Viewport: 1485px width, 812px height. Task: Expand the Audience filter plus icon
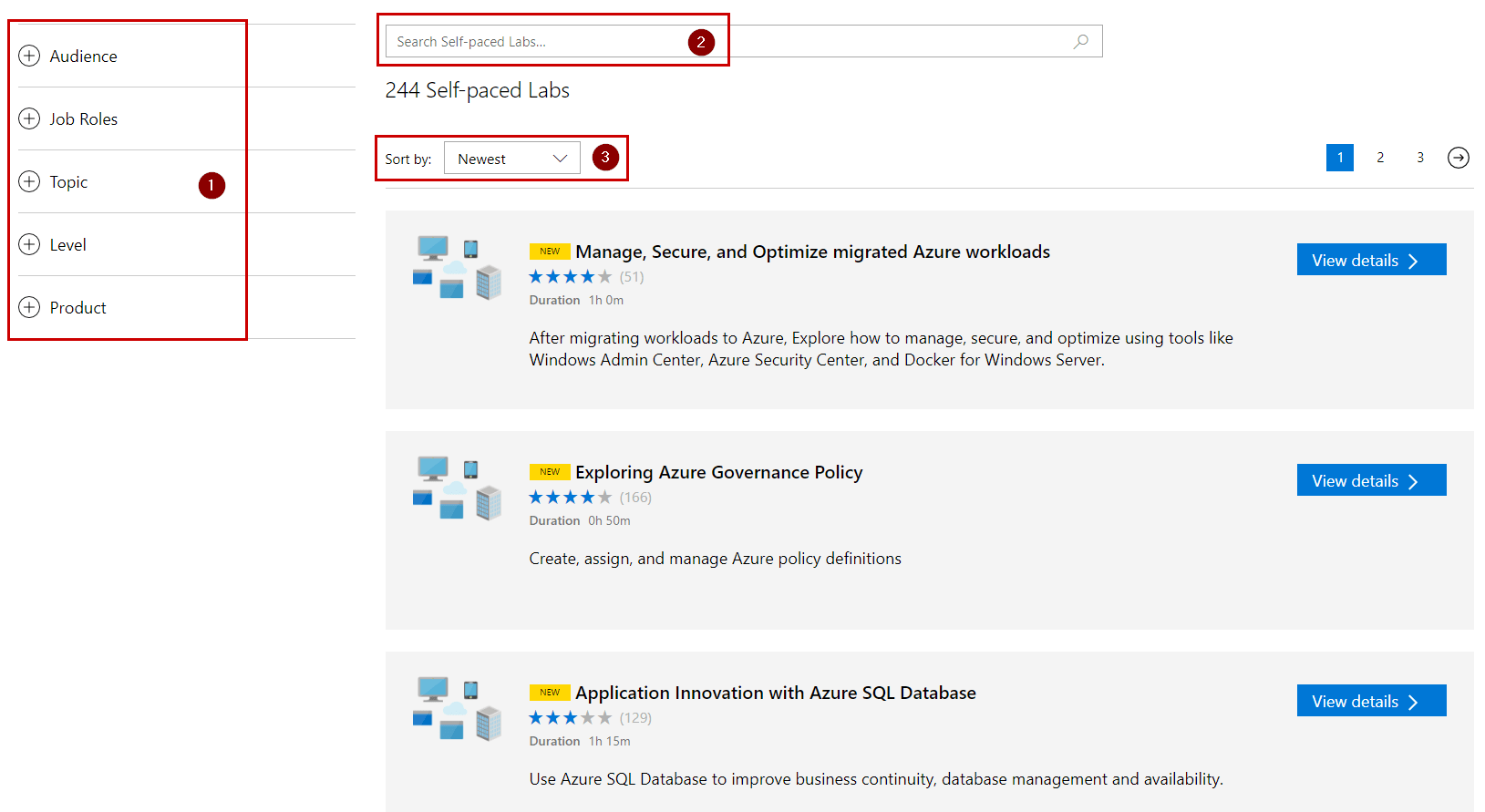(x=29, y=56)
